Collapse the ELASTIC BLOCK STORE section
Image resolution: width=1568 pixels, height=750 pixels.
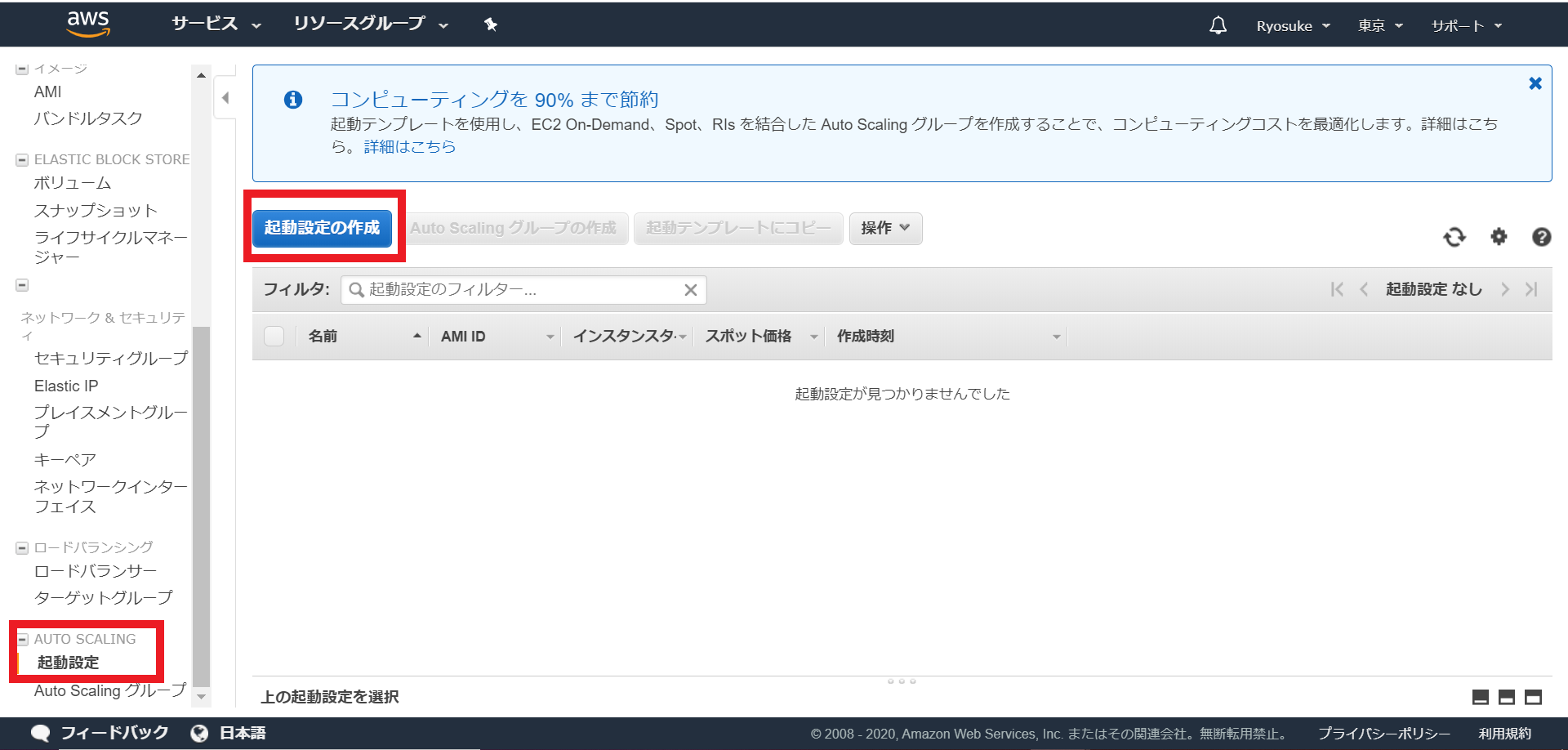(x=22, y=160)
